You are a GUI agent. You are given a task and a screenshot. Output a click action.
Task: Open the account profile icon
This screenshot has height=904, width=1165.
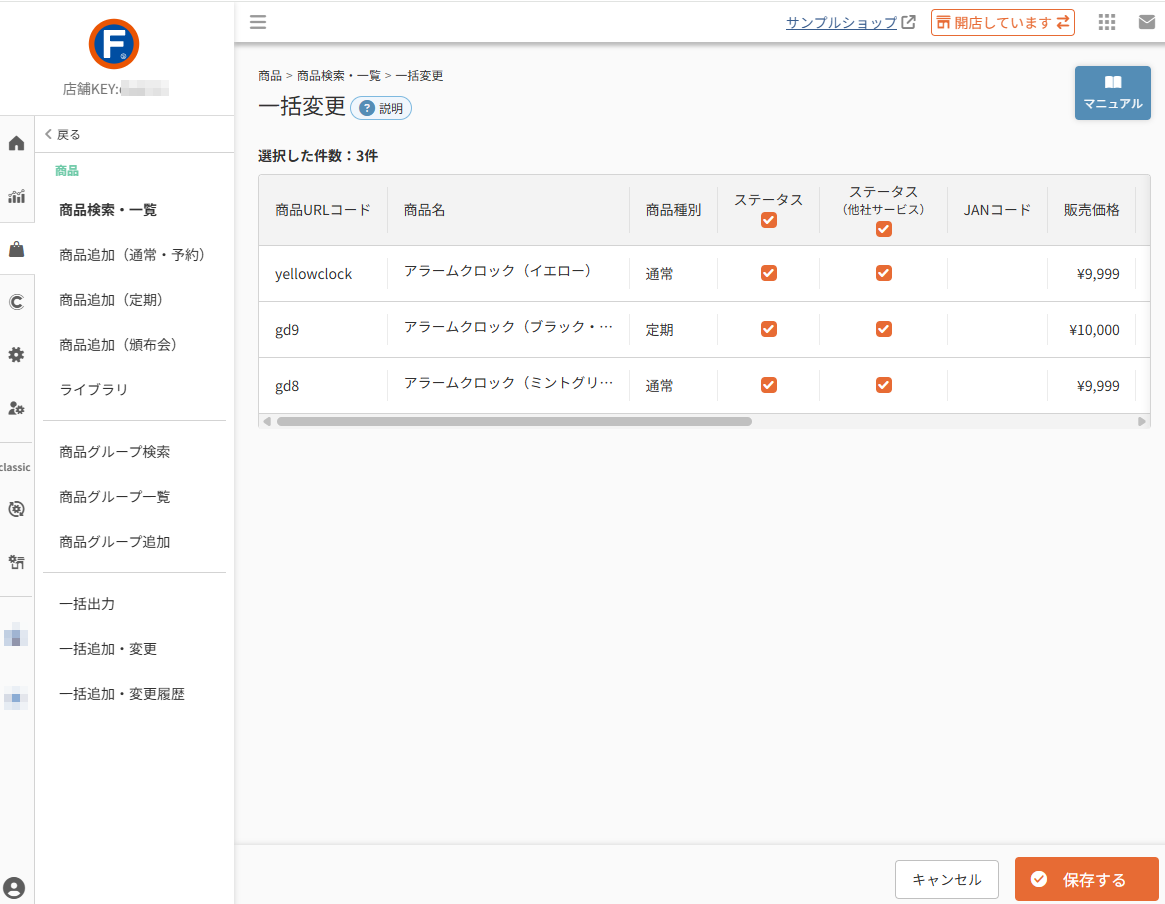click(14, 888)
